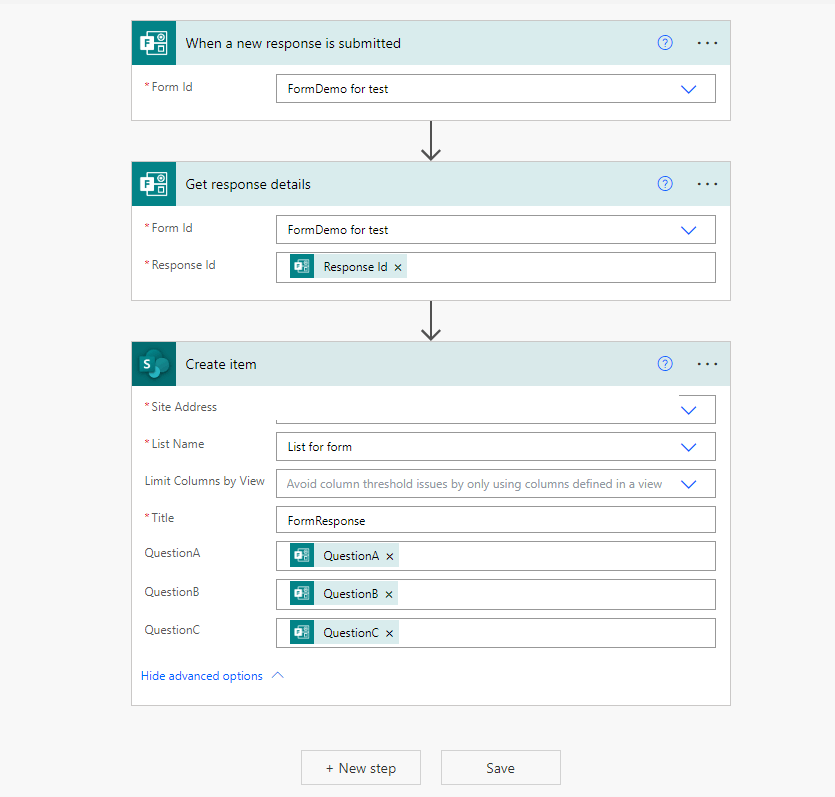Open the Create item ellipsis menu
This screenshot has width=835, height=797.
pos(707,364)
